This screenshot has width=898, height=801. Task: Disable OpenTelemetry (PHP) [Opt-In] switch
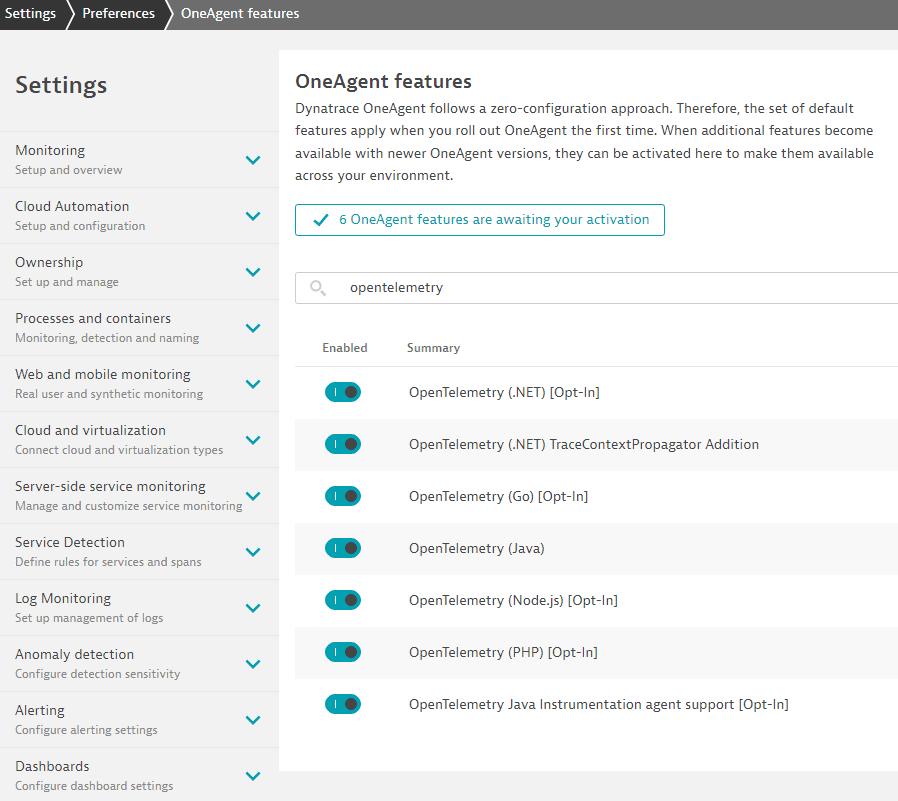pos(343,652)
